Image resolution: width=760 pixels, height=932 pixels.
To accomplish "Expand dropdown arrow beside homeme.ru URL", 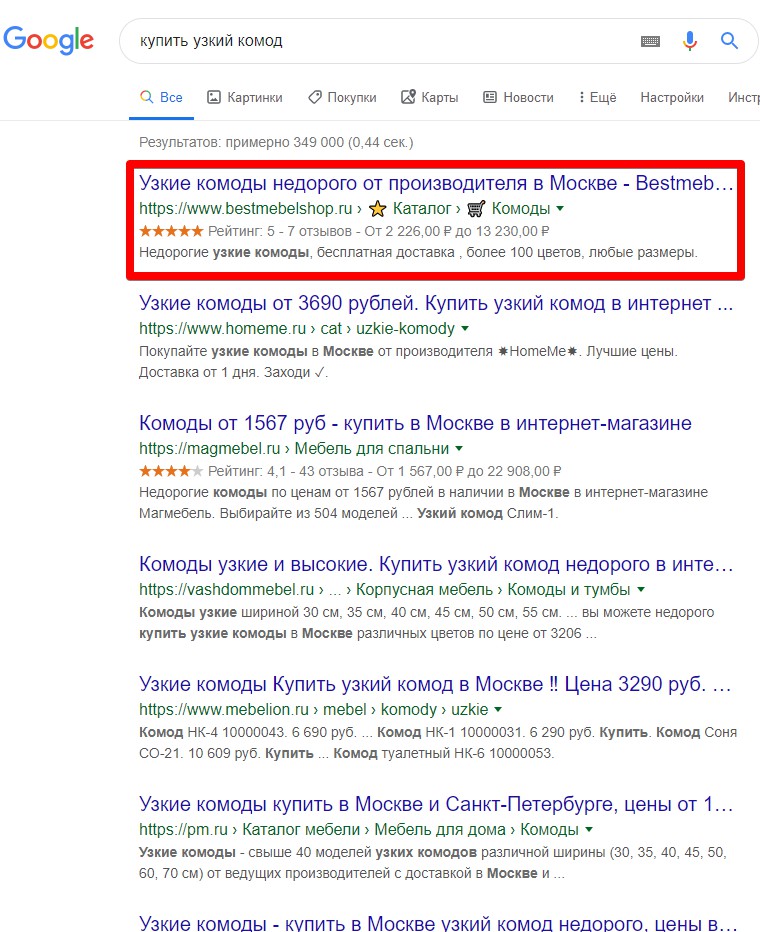I will [465, 328].
